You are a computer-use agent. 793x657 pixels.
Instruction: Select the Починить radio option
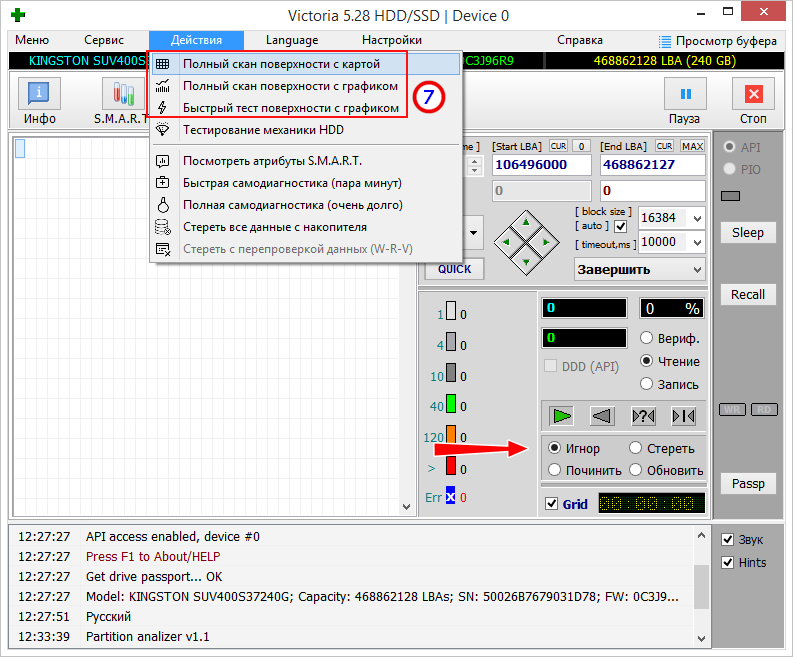coord(554,470)
